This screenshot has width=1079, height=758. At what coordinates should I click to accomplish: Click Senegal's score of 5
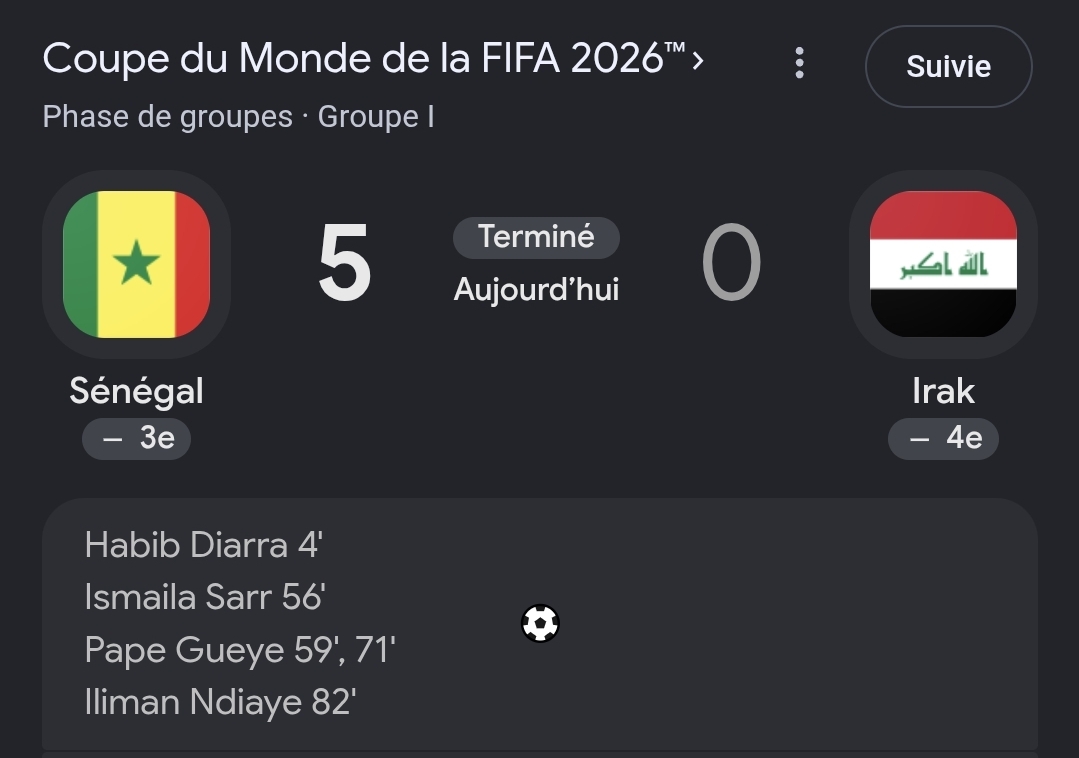pyautogui.click(x=345, y=263)
